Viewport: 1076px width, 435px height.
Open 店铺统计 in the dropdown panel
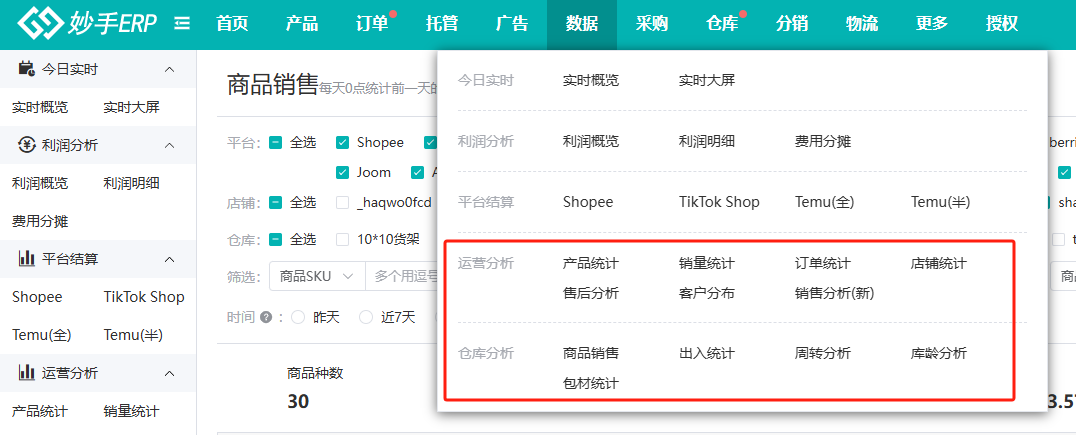pyautogui.click(x=939, y=263)
